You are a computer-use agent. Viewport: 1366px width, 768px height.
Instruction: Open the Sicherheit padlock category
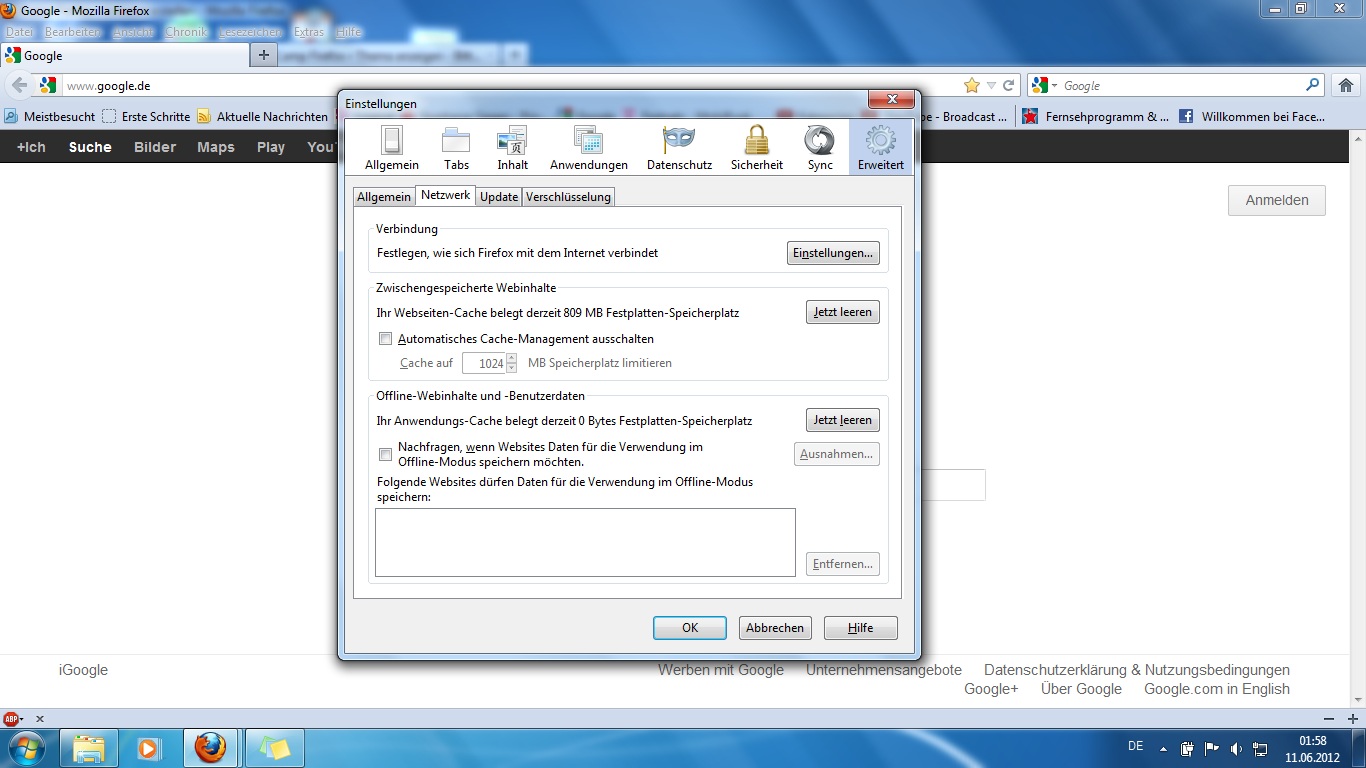[x=756, y=147]
